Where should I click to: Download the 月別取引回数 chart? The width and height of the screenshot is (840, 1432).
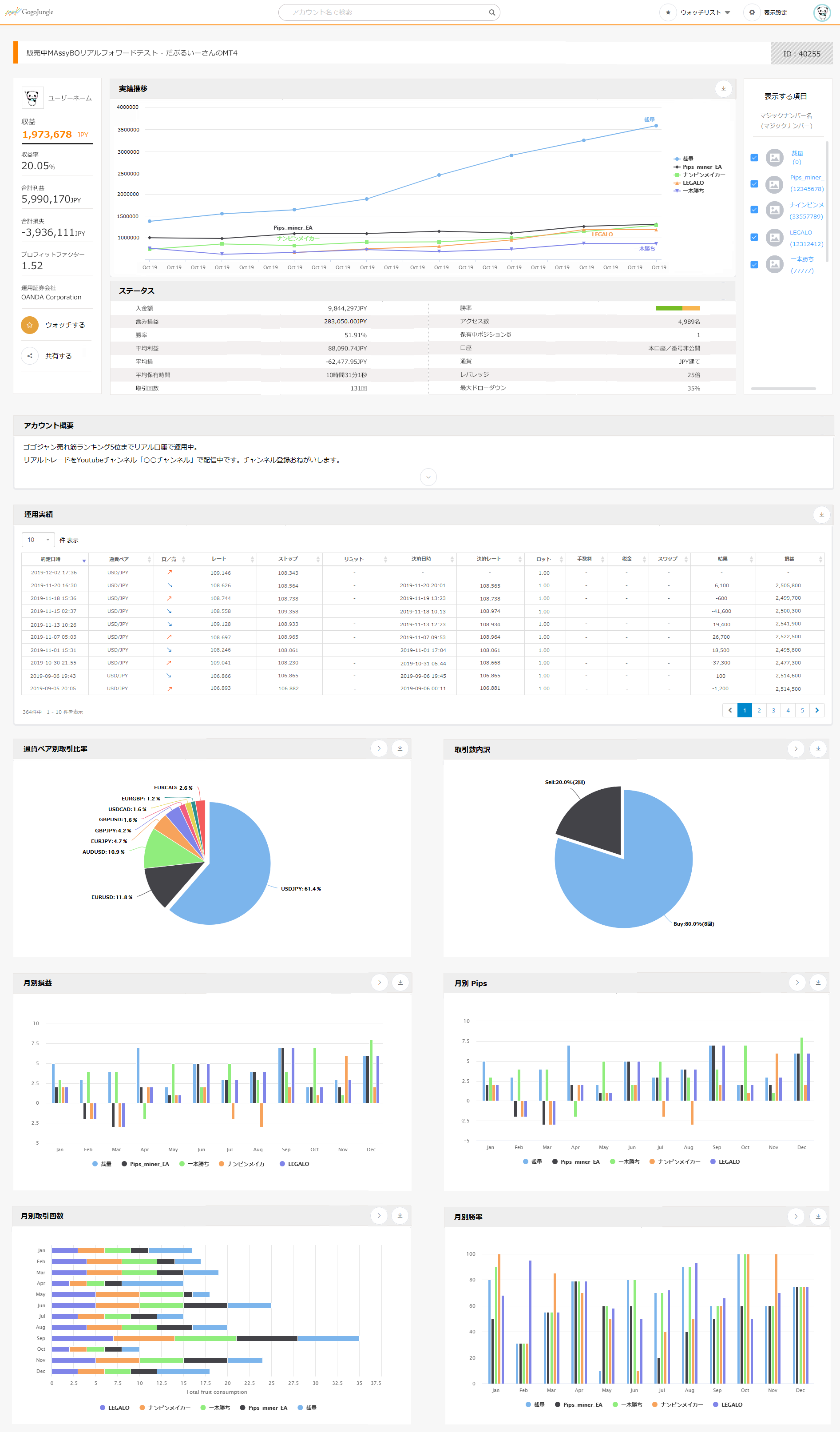click(x=400, y=1216)
